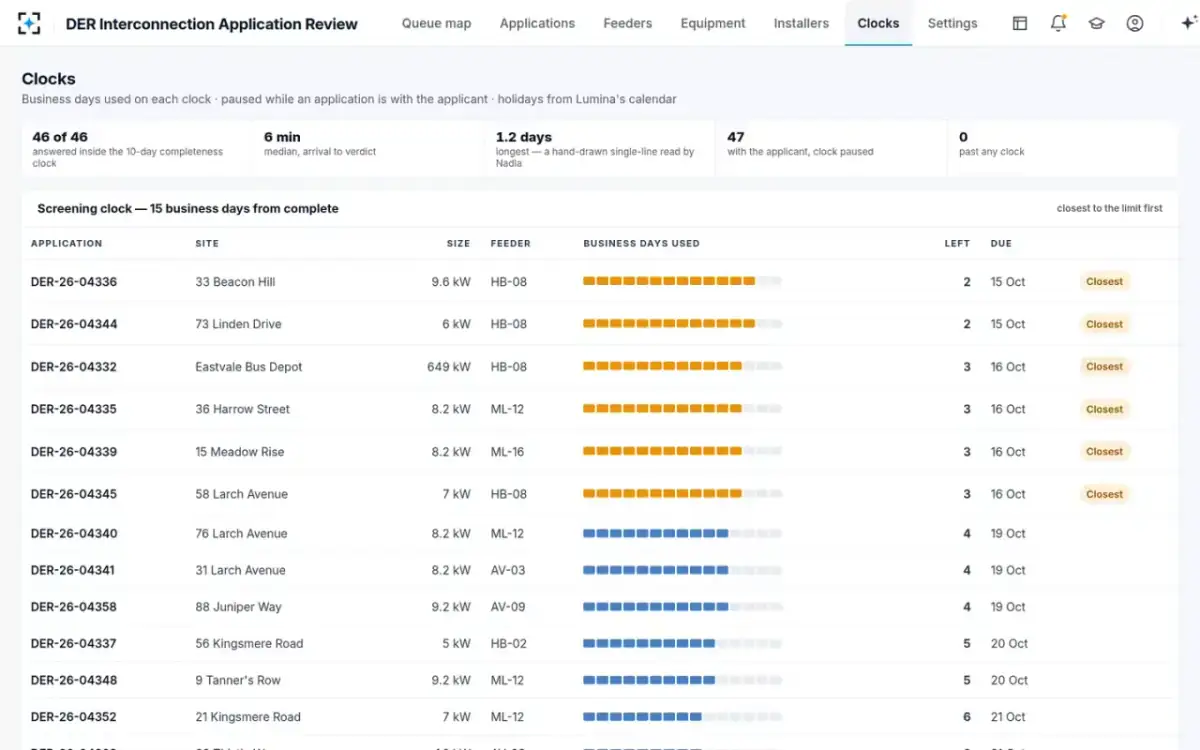Click the blue progress bar for DER-26-04340
This screenshot has width=1200, height=750.
[682, 534]
